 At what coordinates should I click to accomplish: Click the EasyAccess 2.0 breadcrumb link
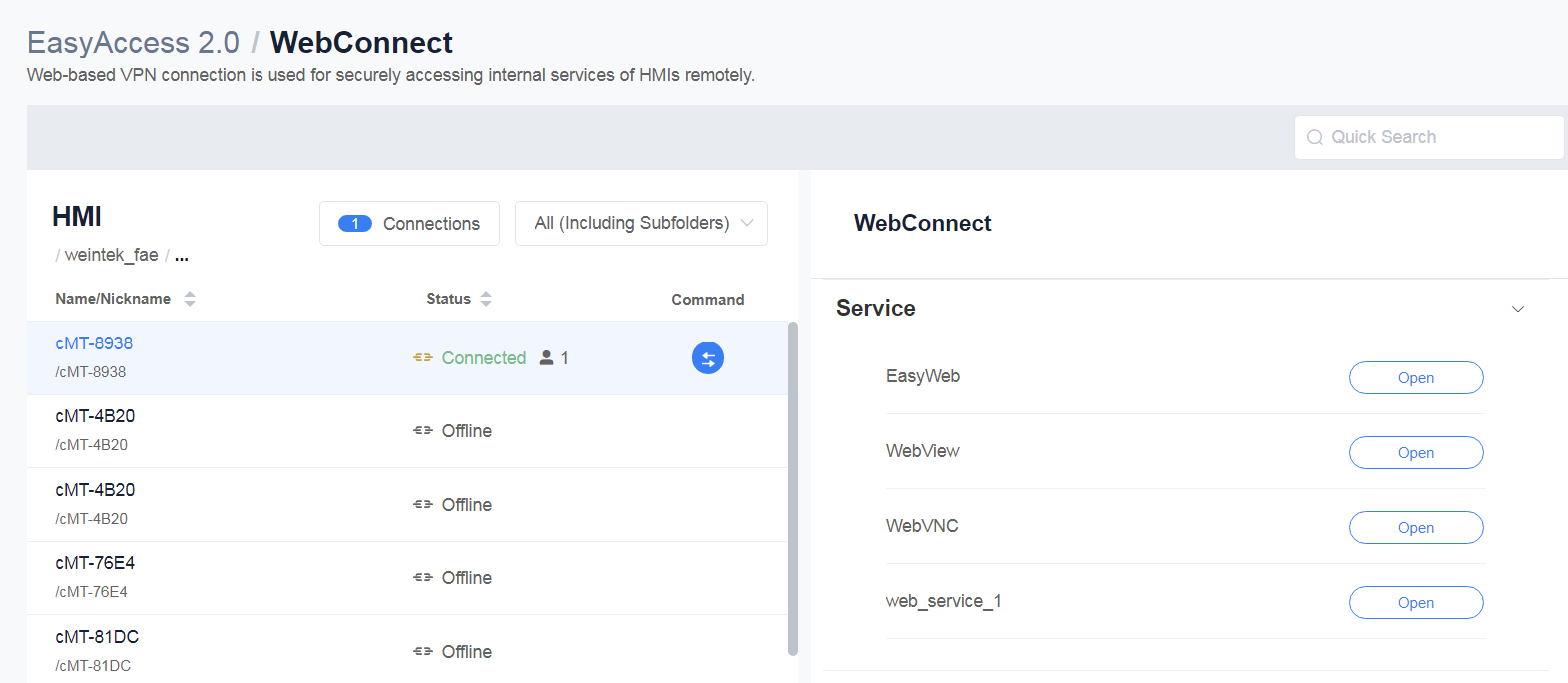click(133, 43)
